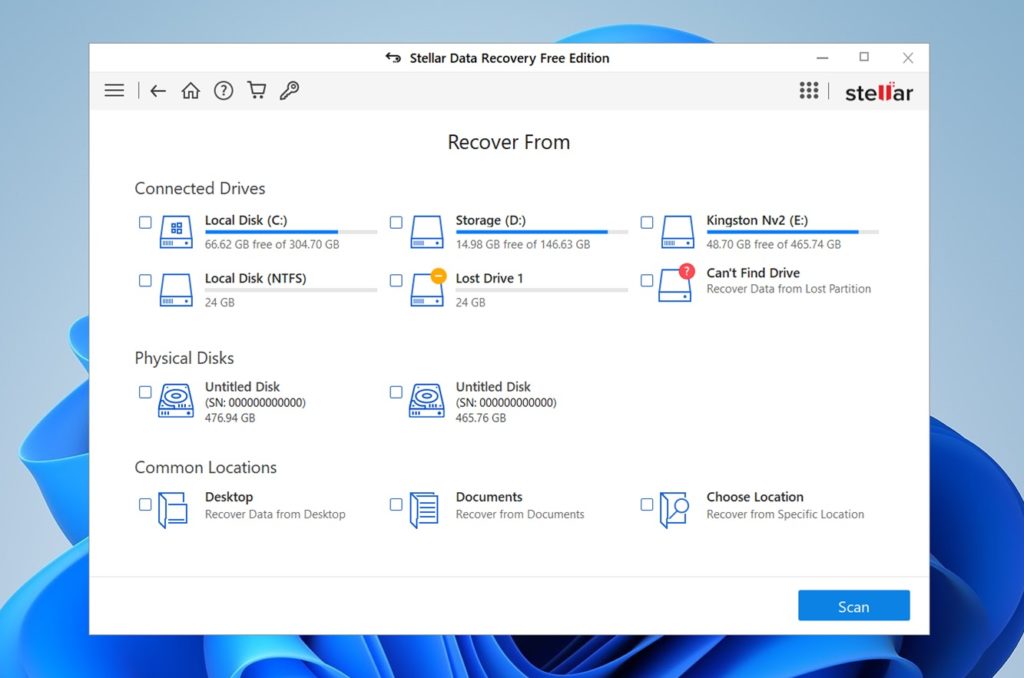Click the Home icon in the toolbar
Viewport: 1024px width, 678px height.
(190, 90)
